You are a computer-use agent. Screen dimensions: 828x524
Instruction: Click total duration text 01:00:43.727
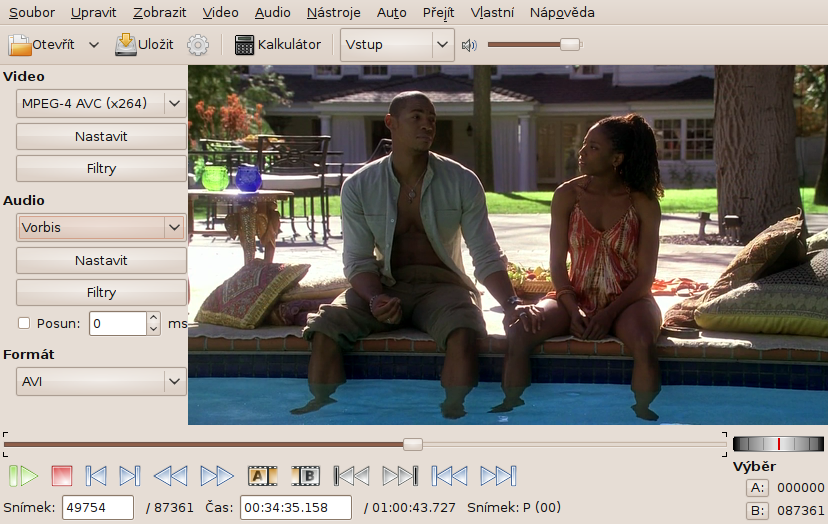(x=413, y=508)
